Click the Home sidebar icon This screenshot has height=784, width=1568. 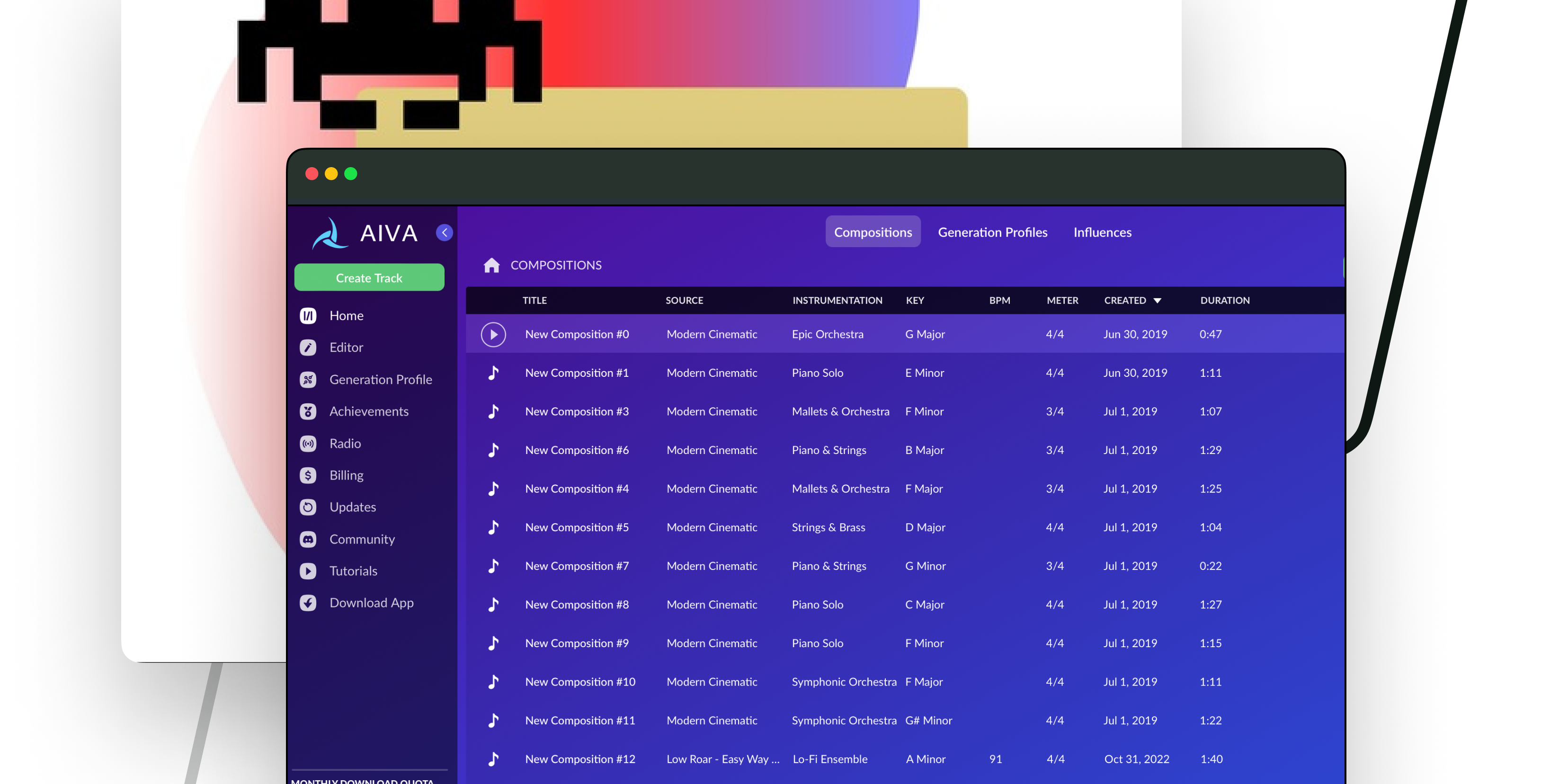click(x=308, y=315)
